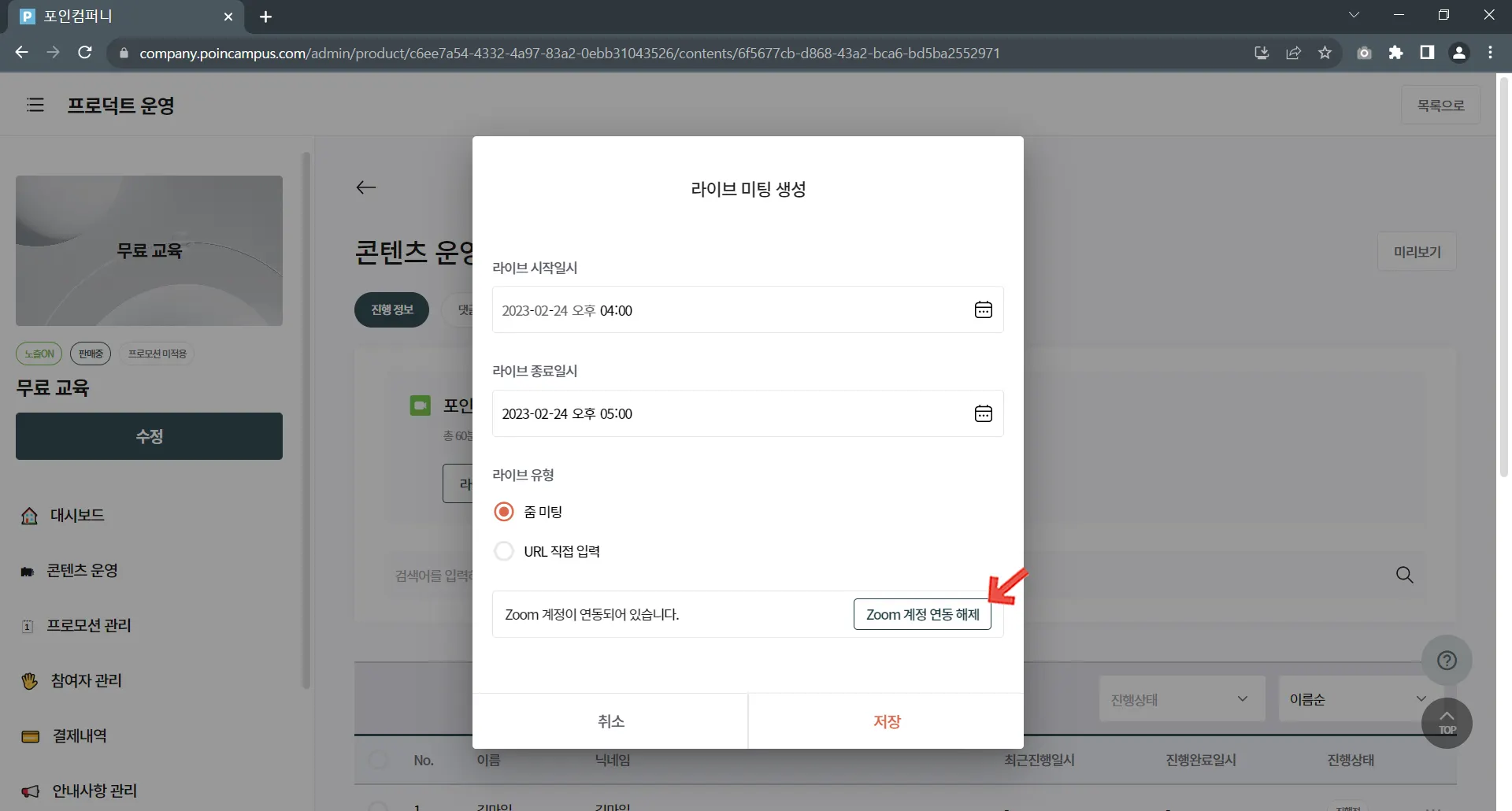Click the Zoom 계정 연동 해제 button

(x=922, y=614)
